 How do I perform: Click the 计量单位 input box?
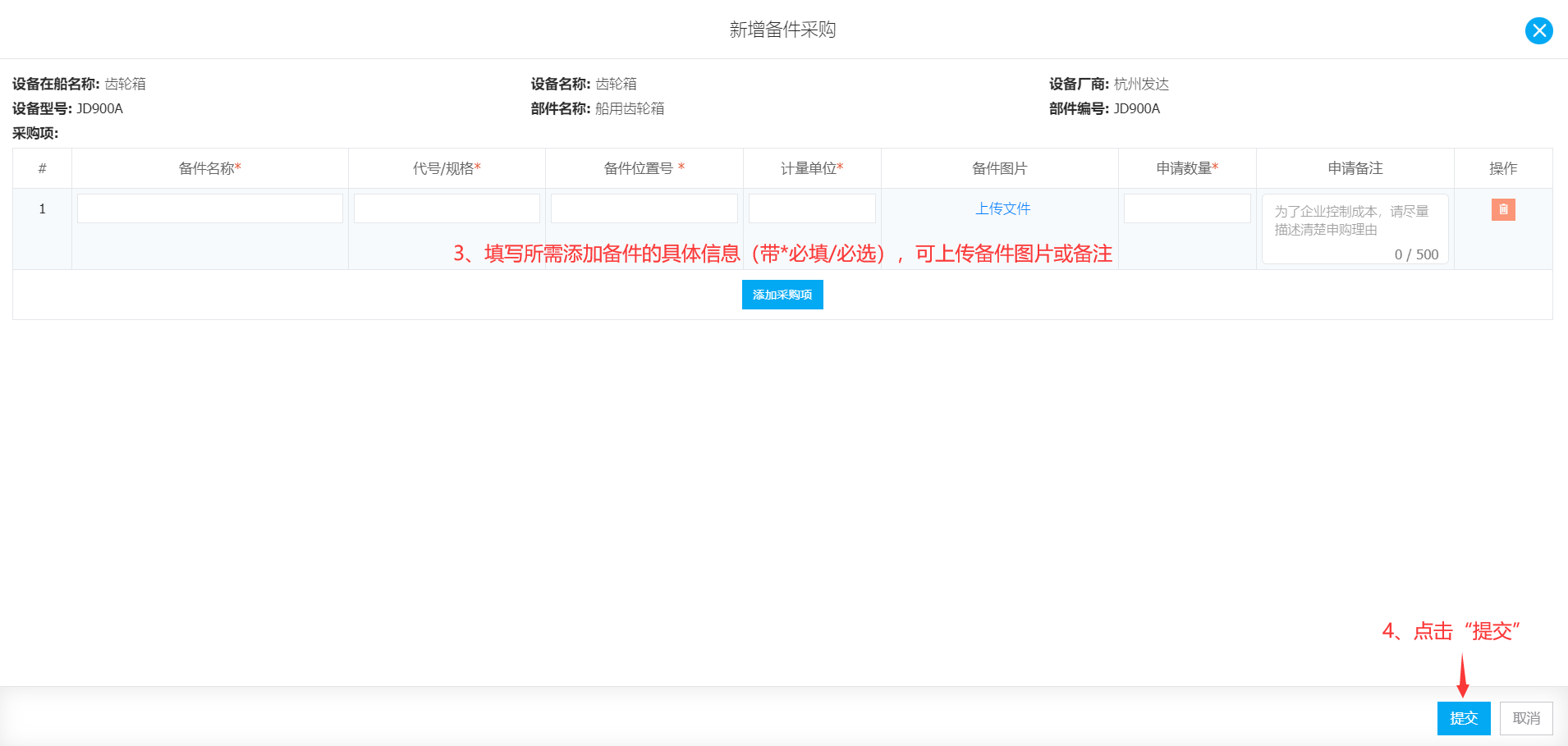[812, 208]
